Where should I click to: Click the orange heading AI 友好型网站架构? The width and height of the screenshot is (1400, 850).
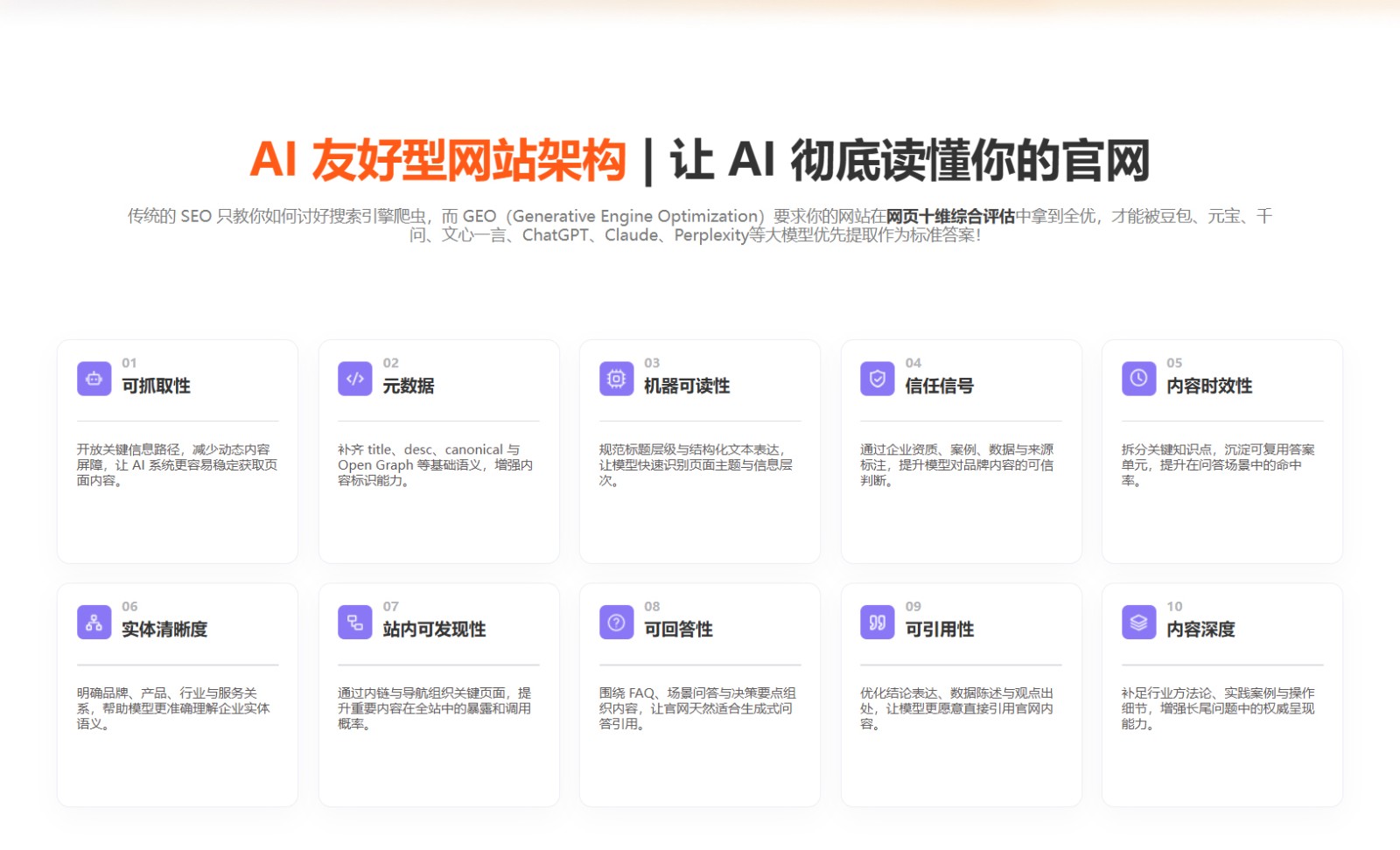[438, 160]
